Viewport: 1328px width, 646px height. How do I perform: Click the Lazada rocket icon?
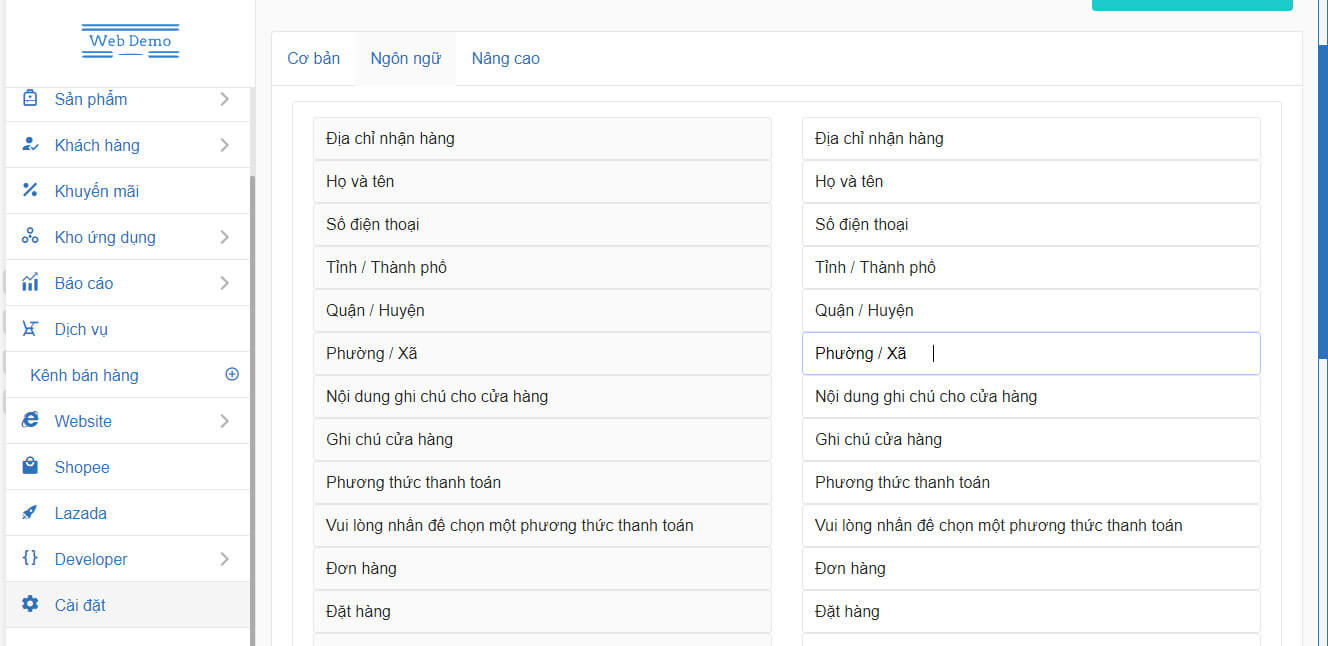coord(30,513)
